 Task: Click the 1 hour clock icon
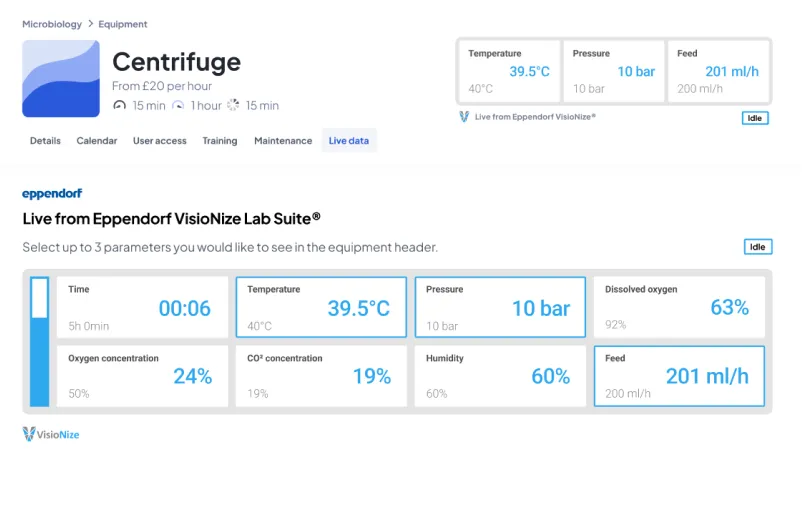tap(179, 105)
